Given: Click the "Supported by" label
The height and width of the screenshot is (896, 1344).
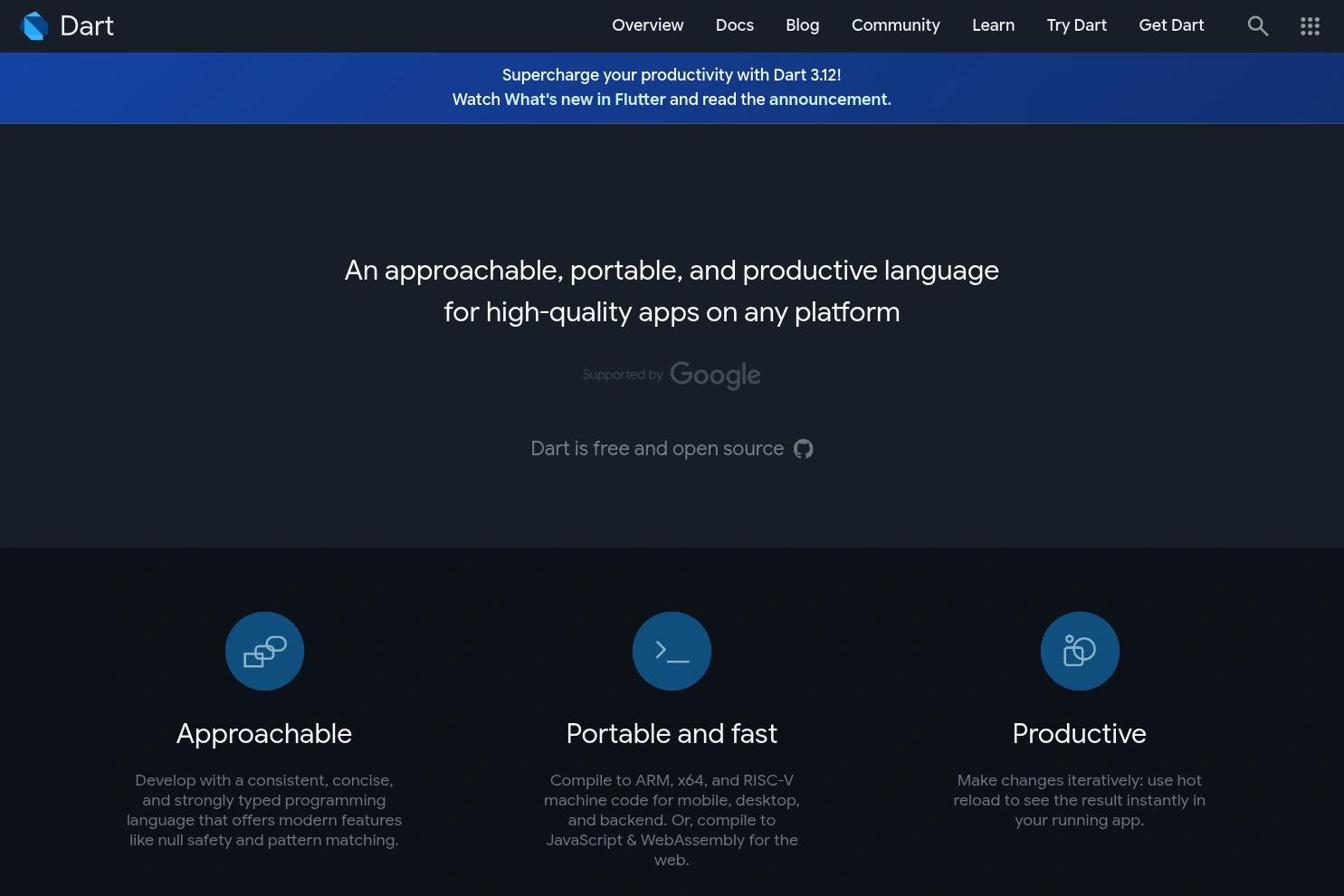Looking at the screenshot, I should coord(623,375).
